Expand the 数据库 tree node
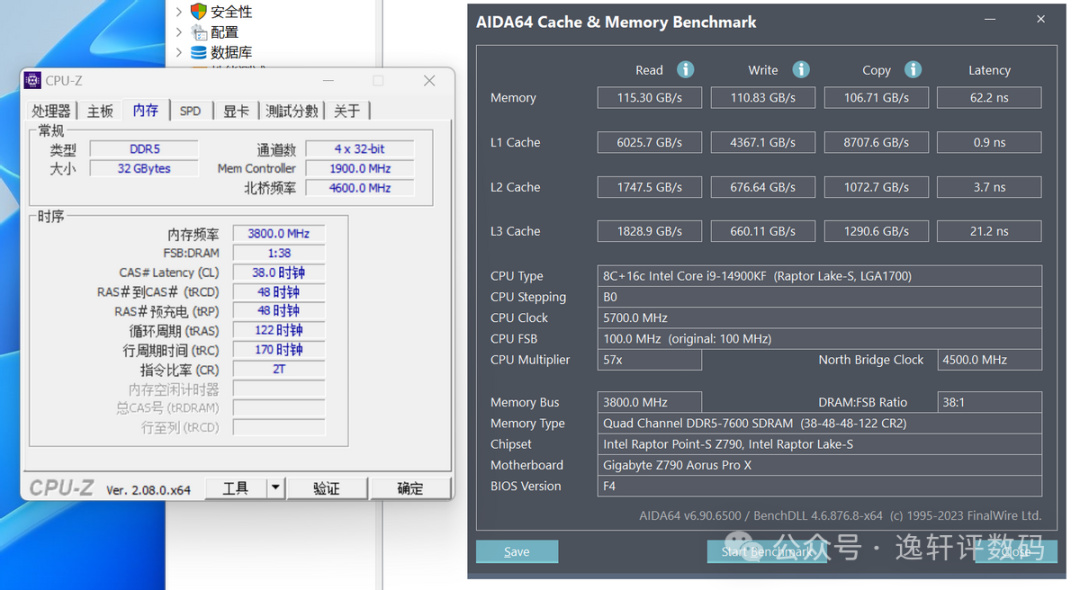The height and width of the screenshot is (590, 1080). pos(179,52)
